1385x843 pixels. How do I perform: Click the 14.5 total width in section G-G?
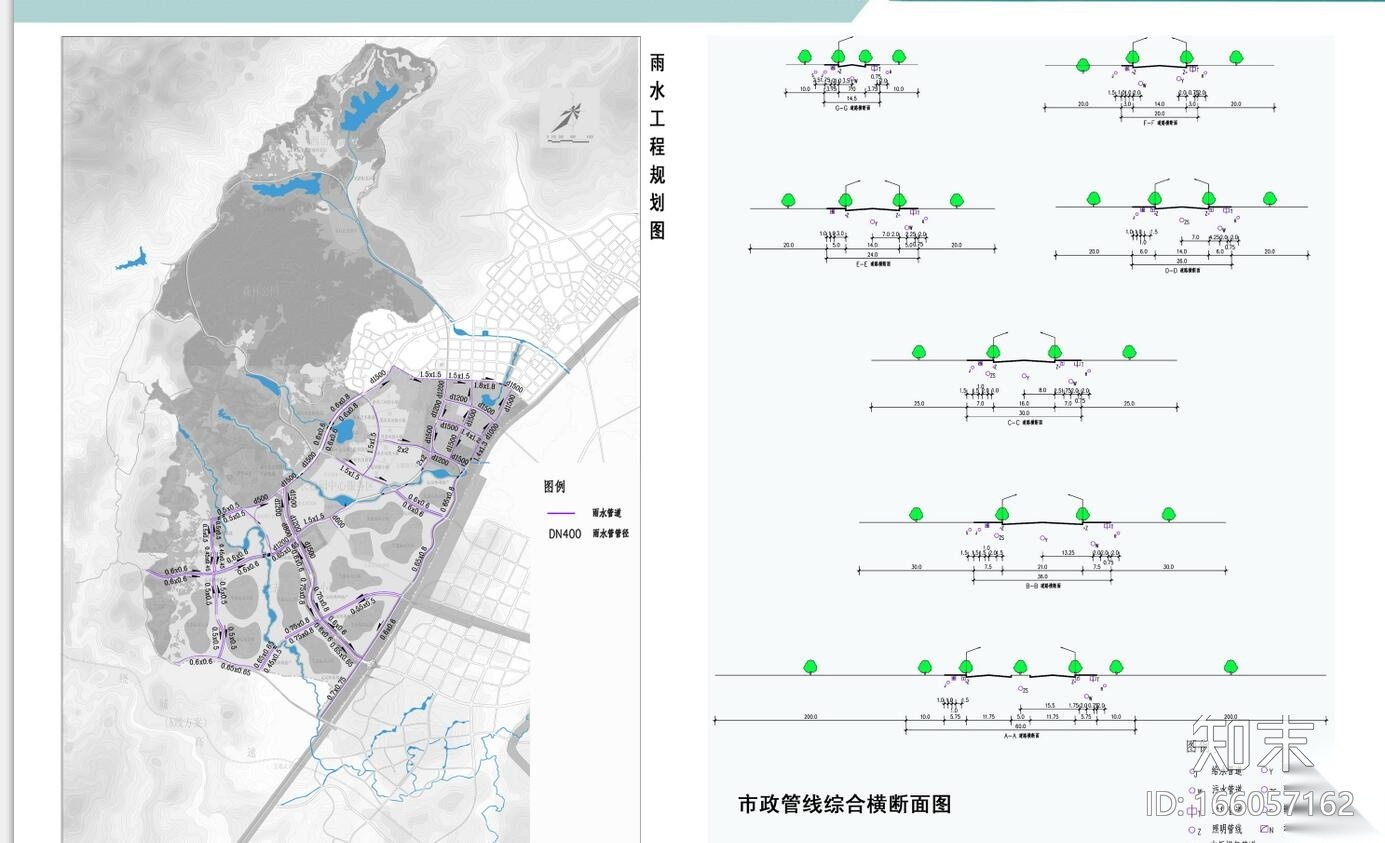pyautogui.click(x=851, y=99)
